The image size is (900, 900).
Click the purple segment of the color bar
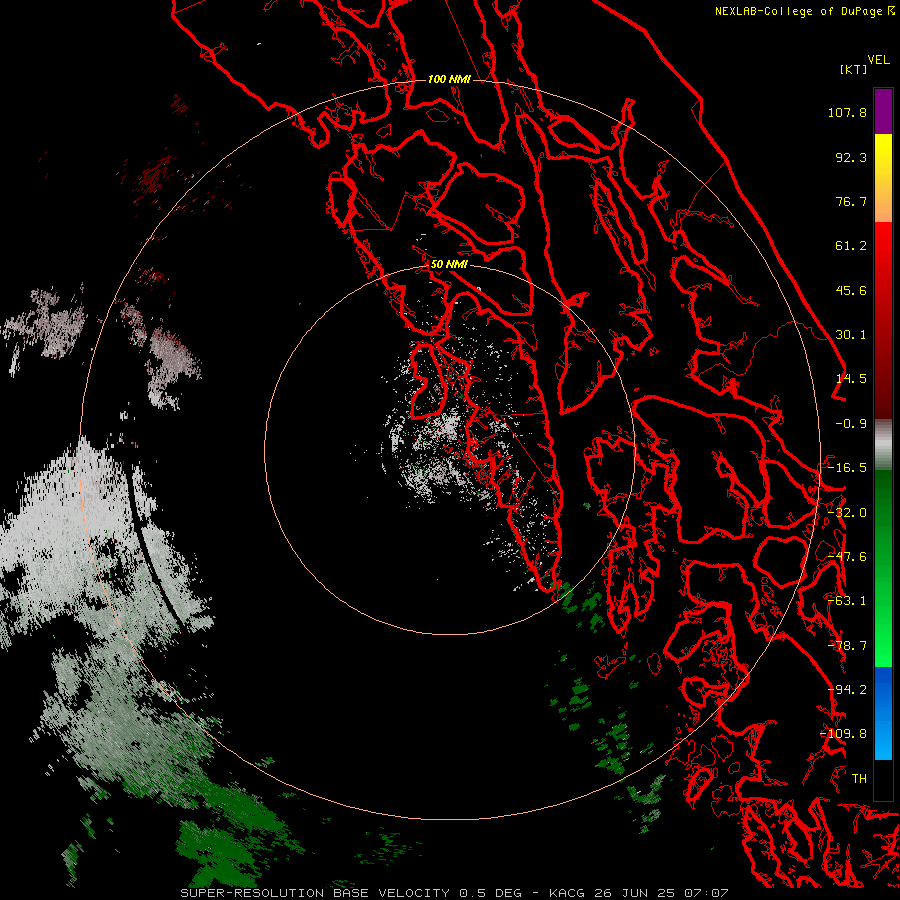[883, 111]
